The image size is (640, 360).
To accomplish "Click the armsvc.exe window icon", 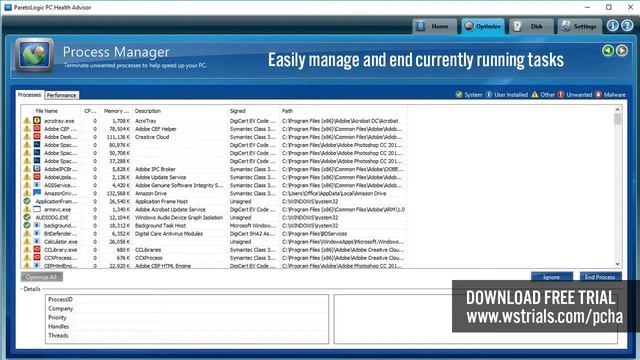I will [x=37, y=209].
